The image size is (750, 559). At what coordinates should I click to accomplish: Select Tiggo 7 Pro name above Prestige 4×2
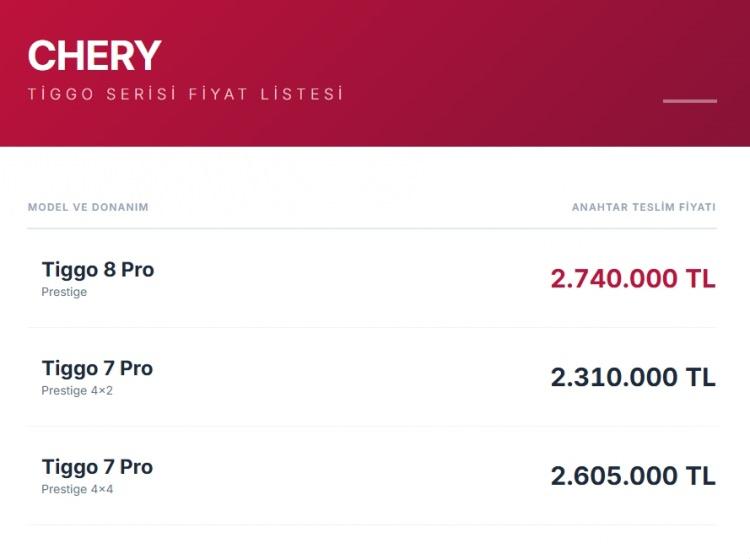coord(98,368)
